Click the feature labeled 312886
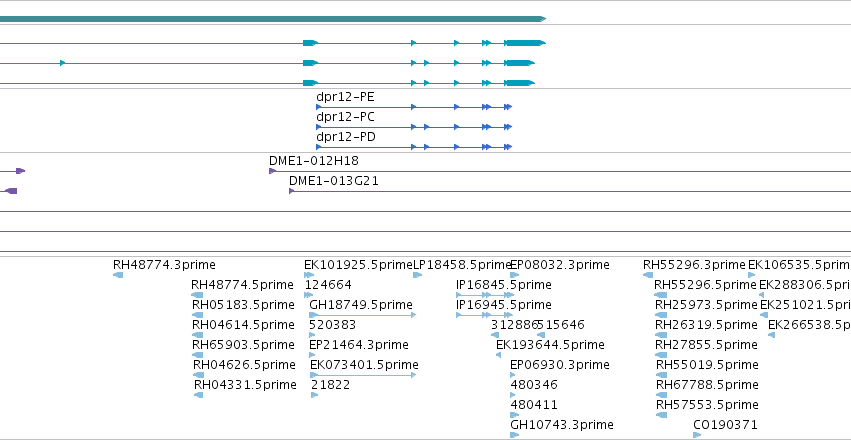The width and height of the screenshot is (851, 440). coord(515,324)
